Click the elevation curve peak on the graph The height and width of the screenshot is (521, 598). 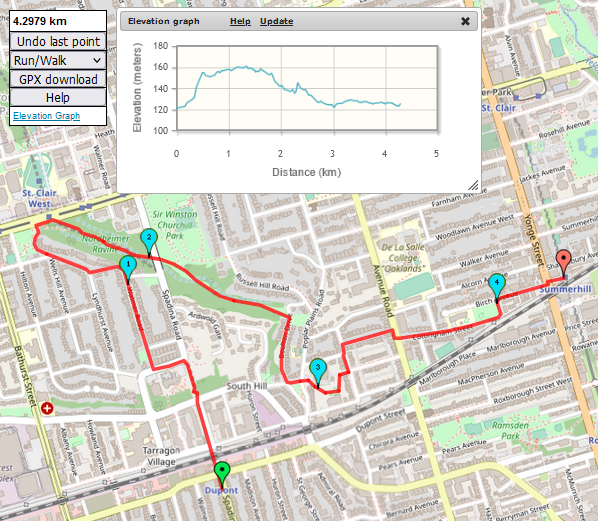(x=246, y=67)
